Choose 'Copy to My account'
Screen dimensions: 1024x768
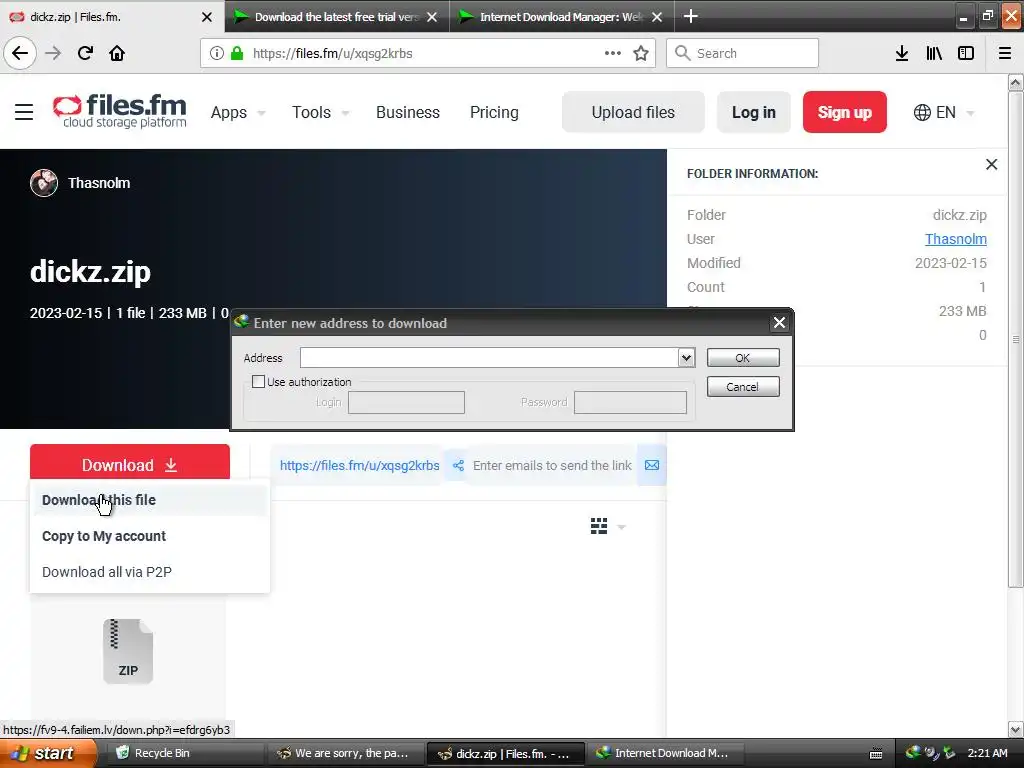click(x=150, y=536)
